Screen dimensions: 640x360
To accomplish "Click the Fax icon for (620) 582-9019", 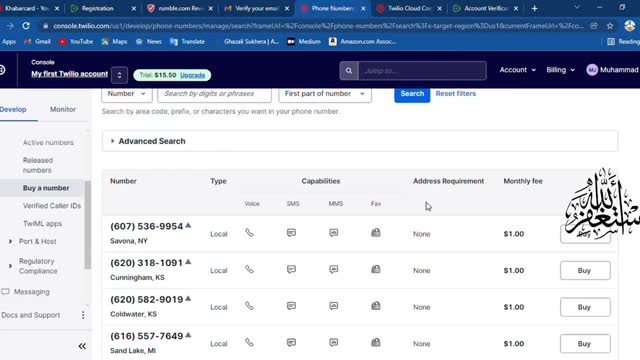I will click(376, 306).
